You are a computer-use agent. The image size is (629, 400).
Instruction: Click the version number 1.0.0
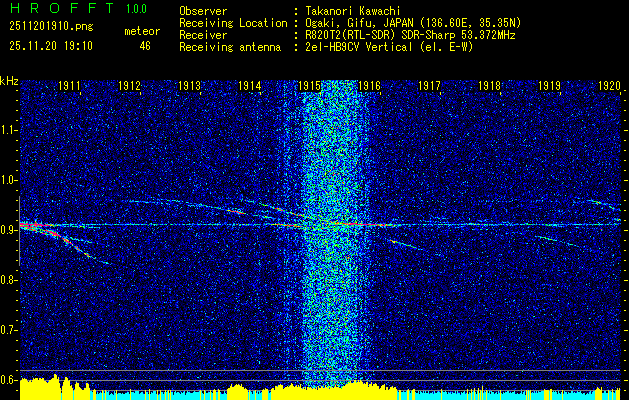pyautogui.click(x=136, y=9)
